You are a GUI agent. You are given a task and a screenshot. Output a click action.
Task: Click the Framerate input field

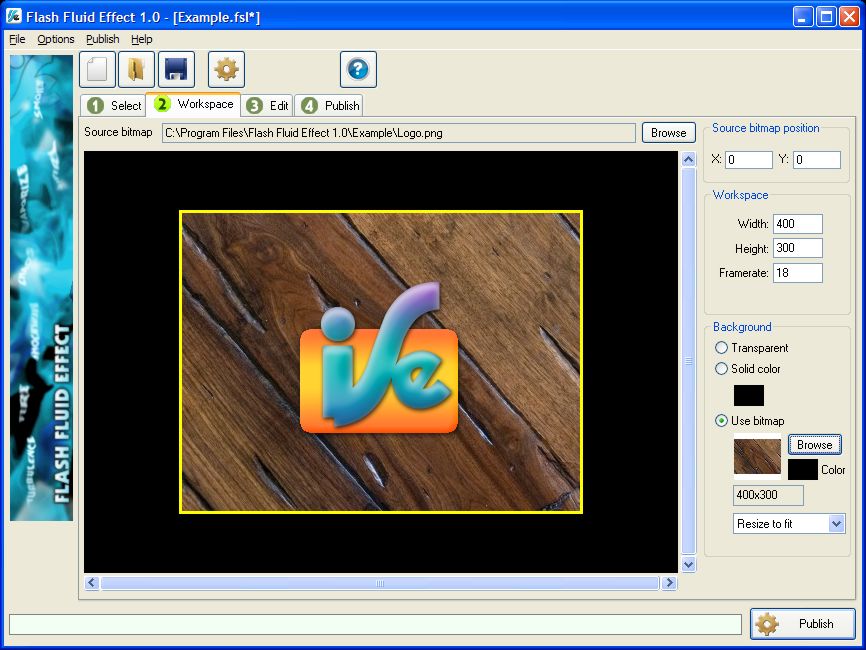point(798,273)
